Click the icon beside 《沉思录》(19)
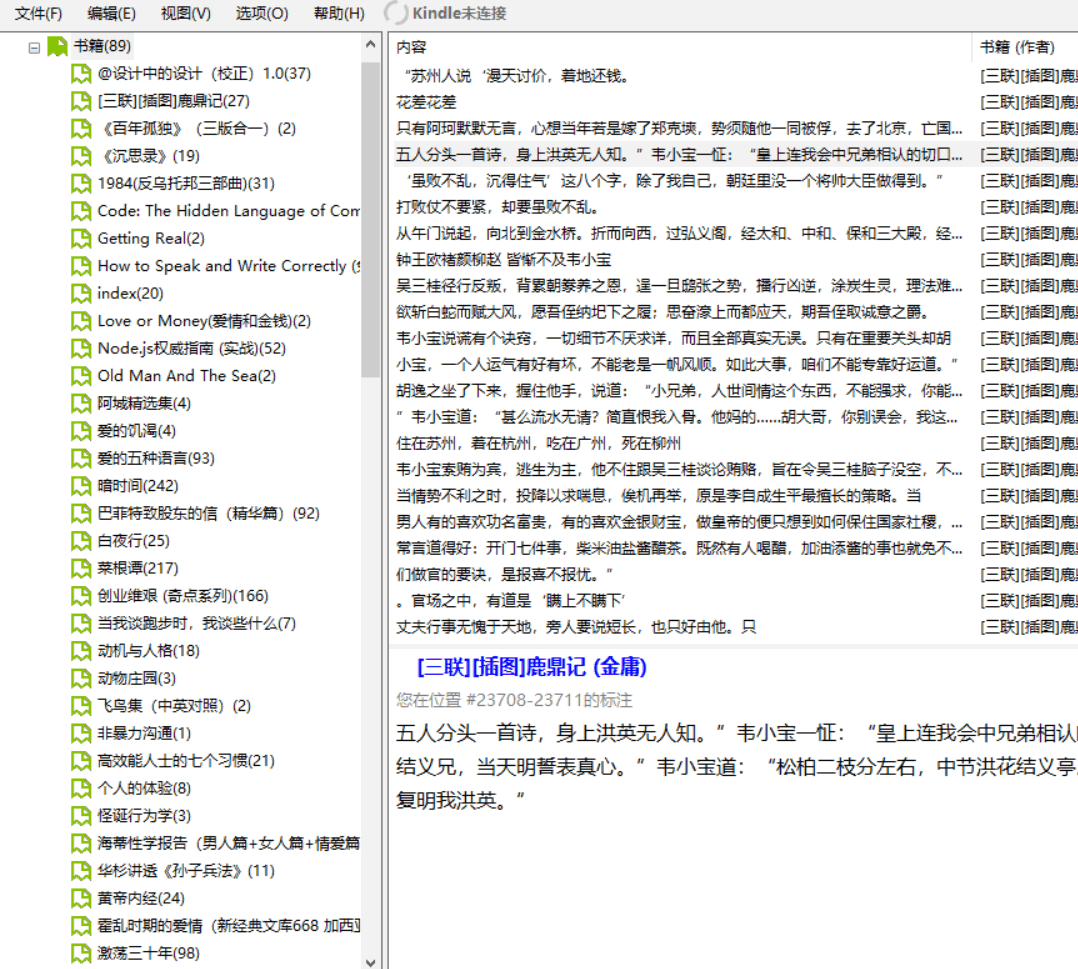 pos(81,156)
